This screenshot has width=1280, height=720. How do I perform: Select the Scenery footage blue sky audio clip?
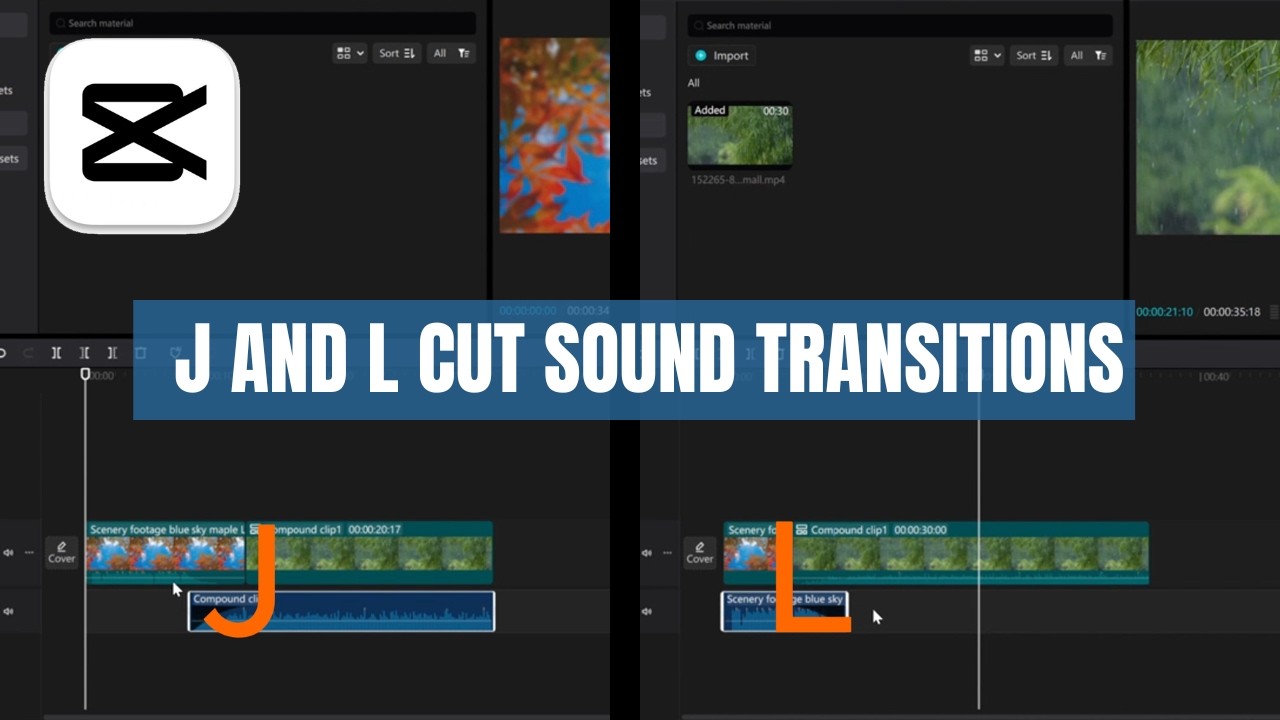[x=785, y=611]
